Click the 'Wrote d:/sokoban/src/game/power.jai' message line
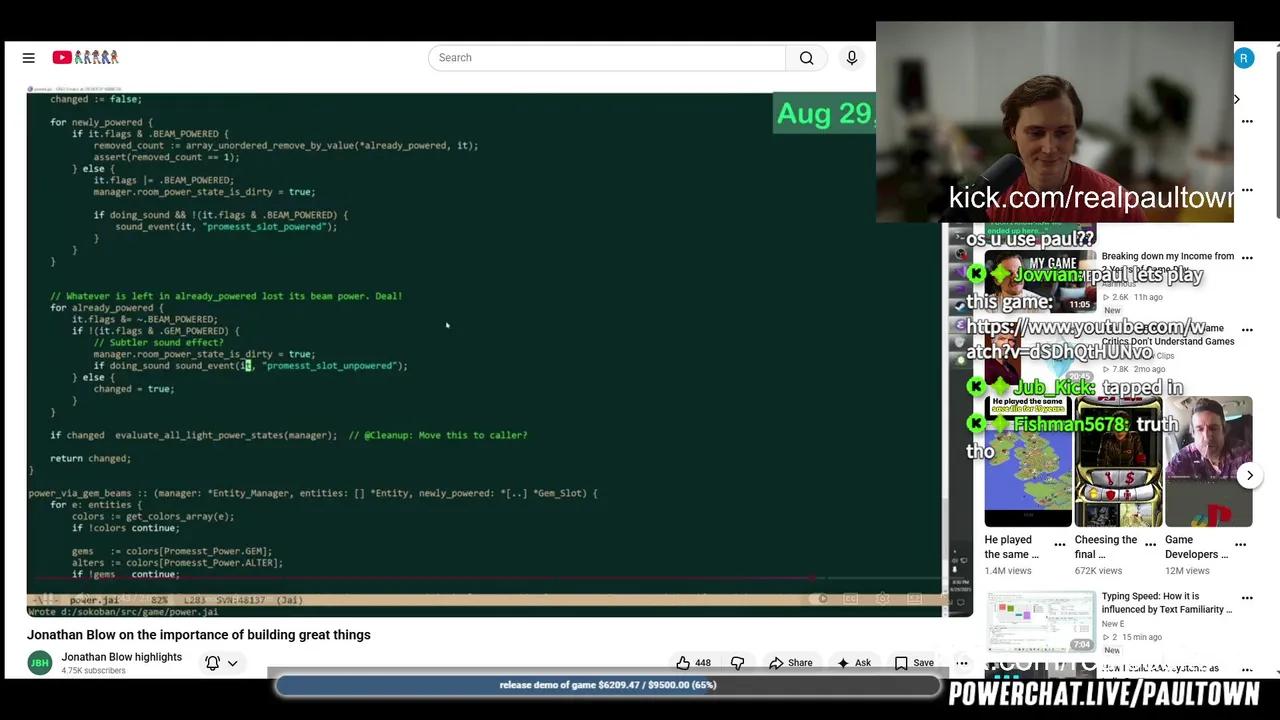 [123, 612]
